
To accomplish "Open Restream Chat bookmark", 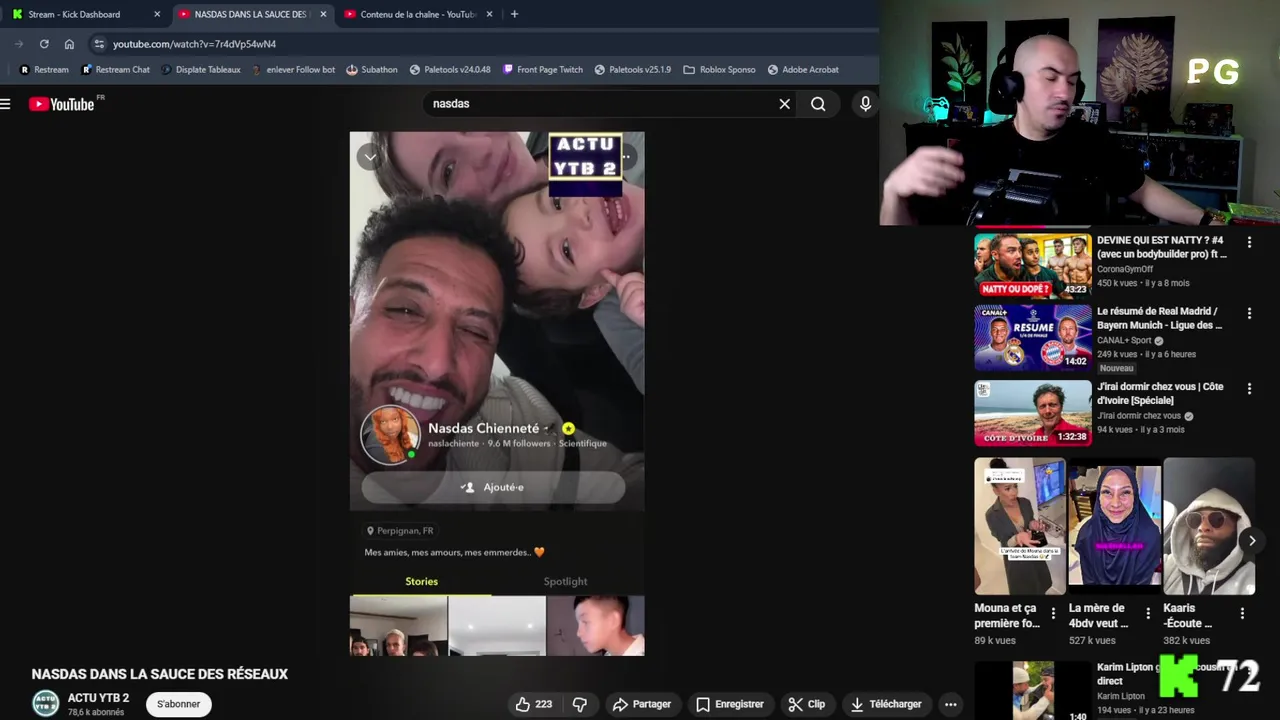I will (x=115, y=70).
